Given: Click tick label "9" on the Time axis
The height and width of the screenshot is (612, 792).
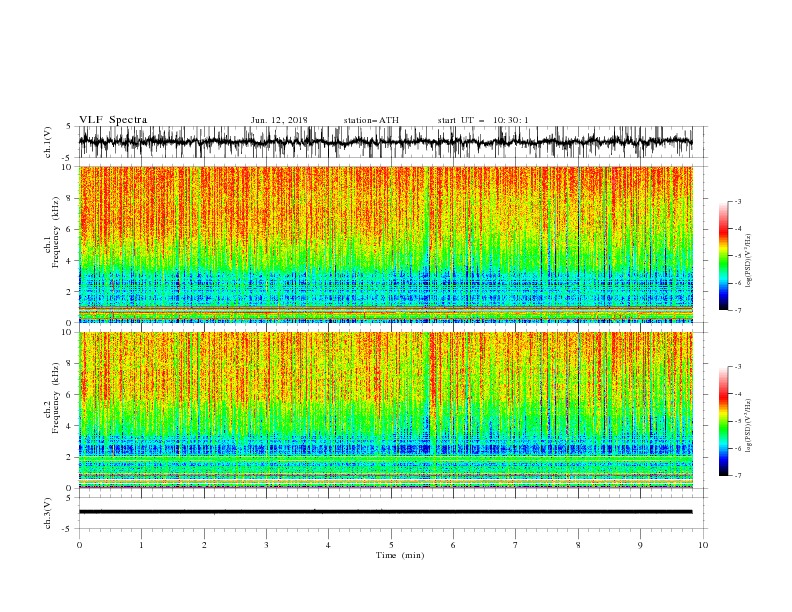Looking at the screenshot, I should coord(640,545).
